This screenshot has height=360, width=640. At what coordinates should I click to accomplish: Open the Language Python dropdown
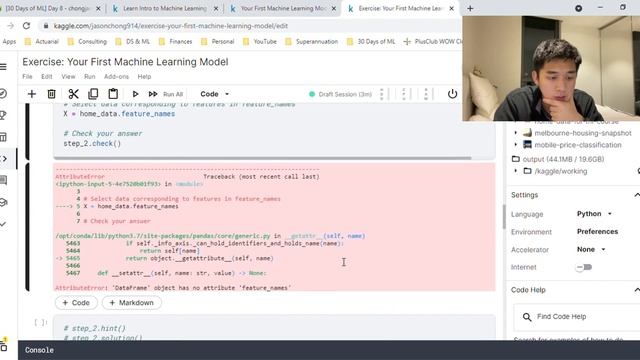(x=594, y=214)
